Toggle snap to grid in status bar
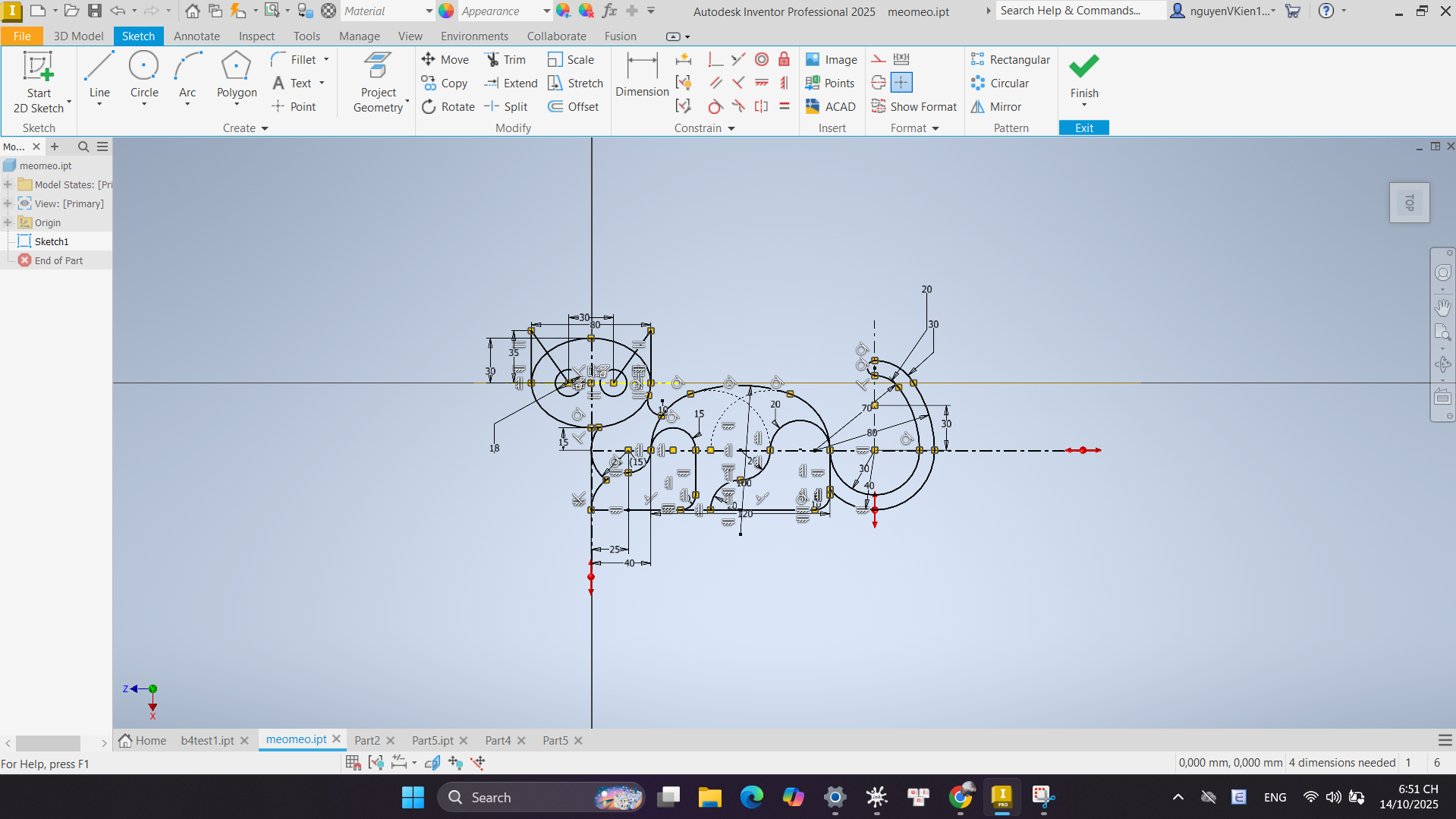 (x=353, y=762)
